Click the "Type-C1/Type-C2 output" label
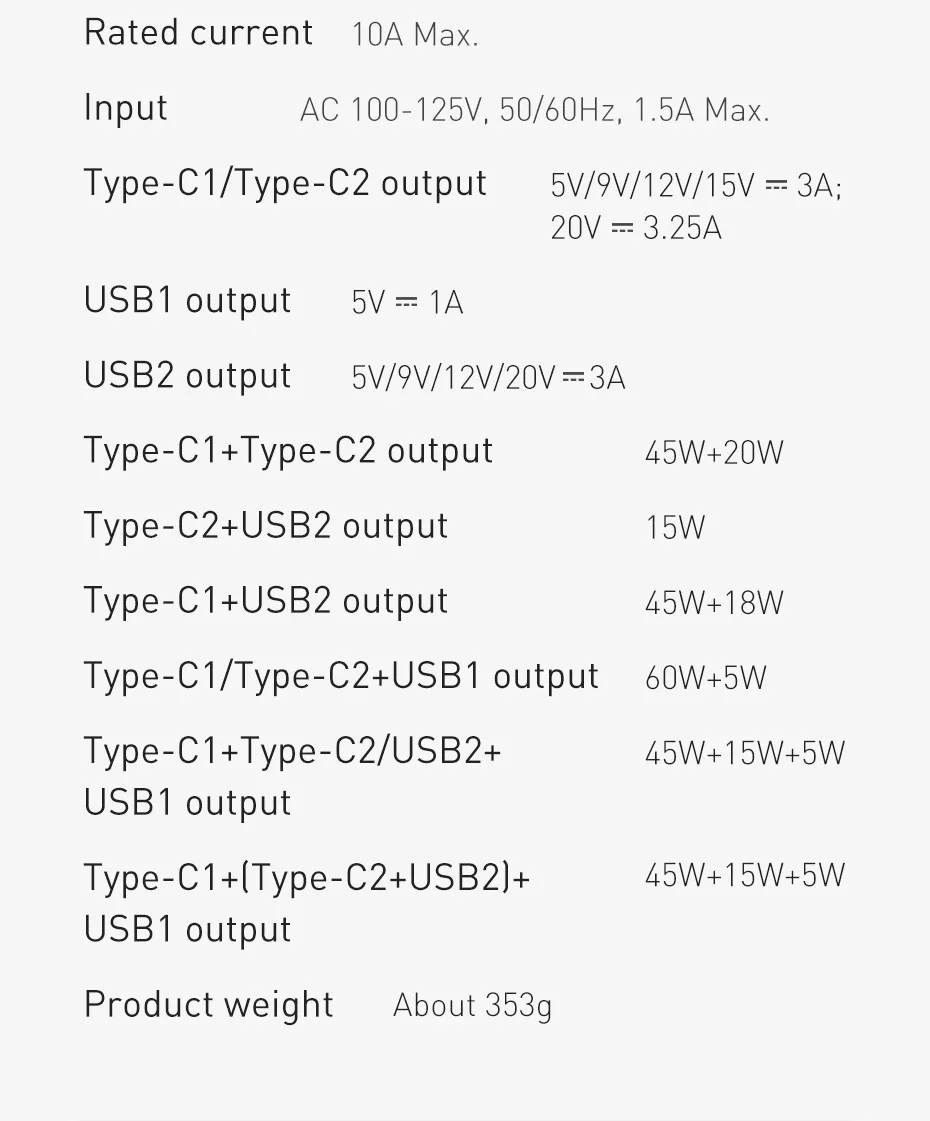Screen dimensions: 930x1121 285,184
